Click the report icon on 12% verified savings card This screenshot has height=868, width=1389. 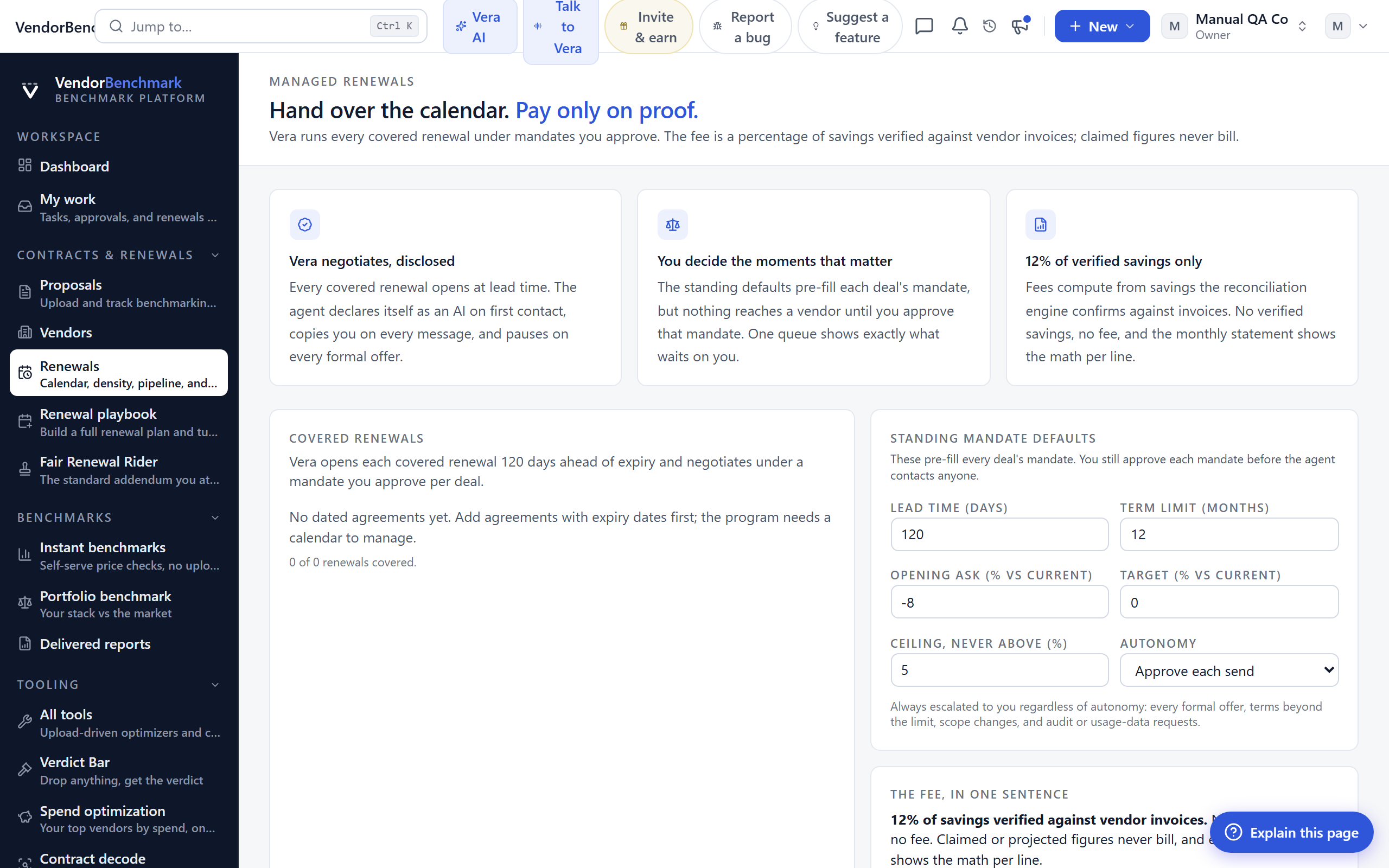coord(1041,225)
